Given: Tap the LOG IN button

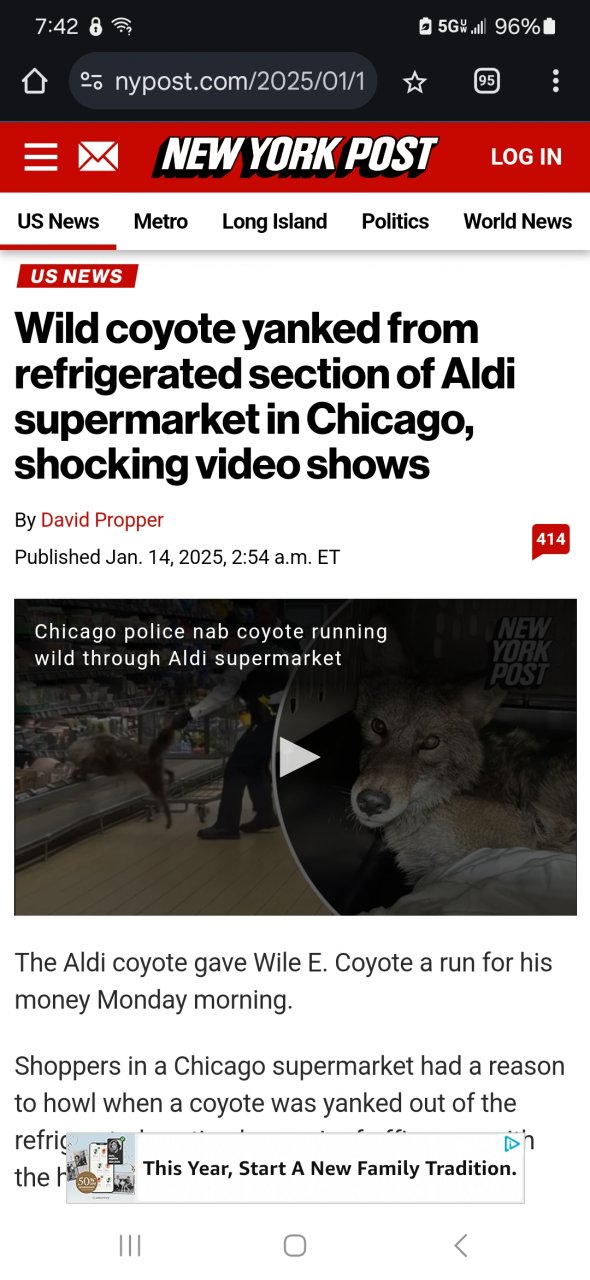Looking at the screenshot, I should click(x=526, y=157).
